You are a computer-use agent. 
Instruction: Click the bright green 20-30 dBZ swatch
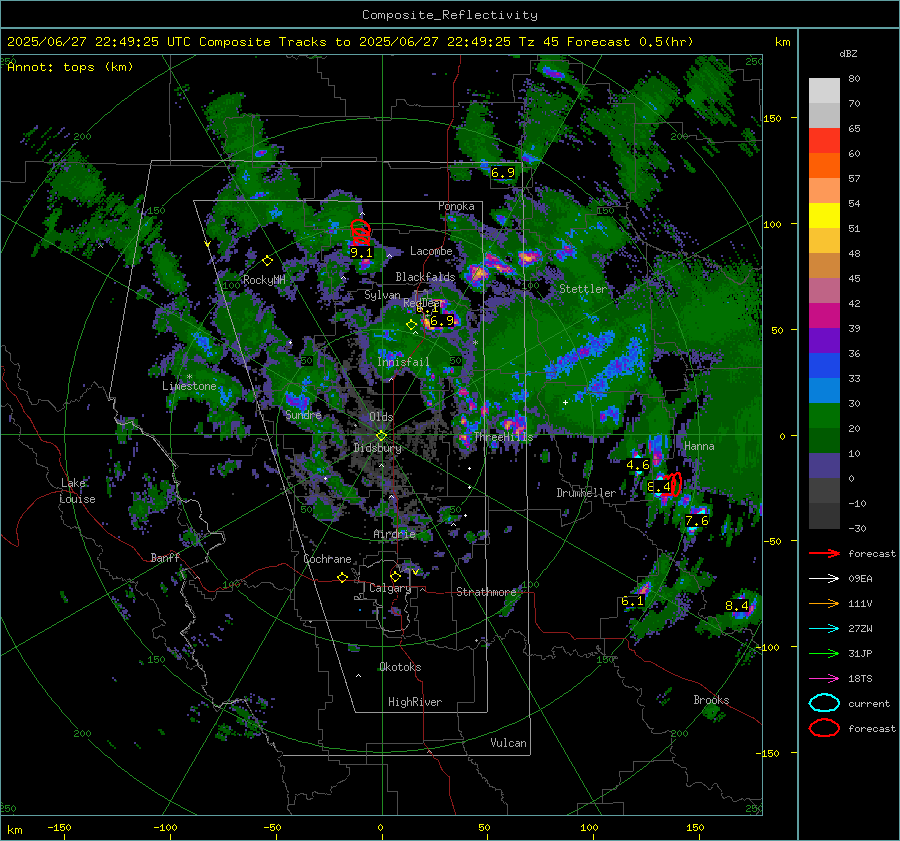[x=824, y=416]
